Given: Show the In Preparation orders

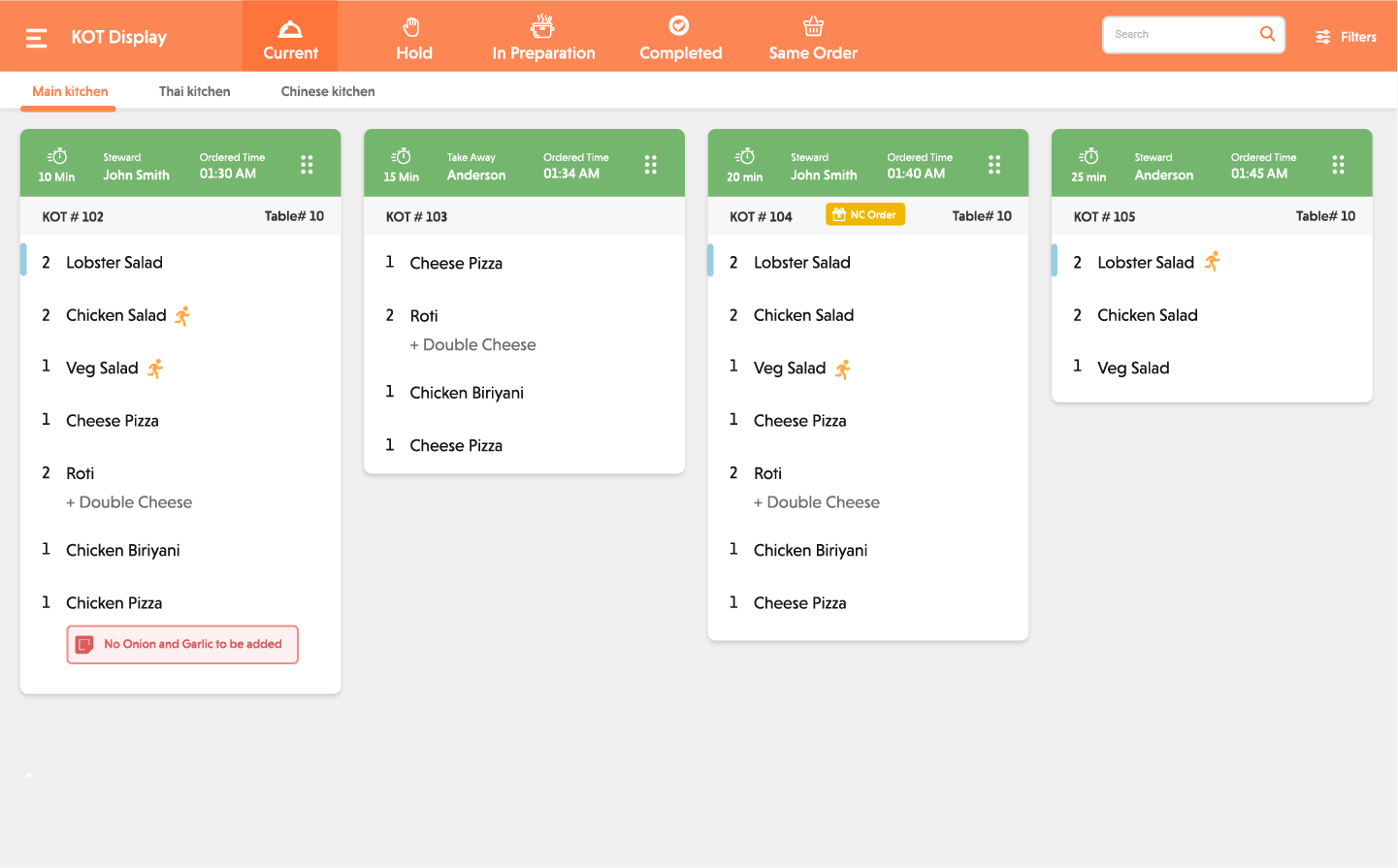Looking at the screenshot, I should [x=543, y=38].
